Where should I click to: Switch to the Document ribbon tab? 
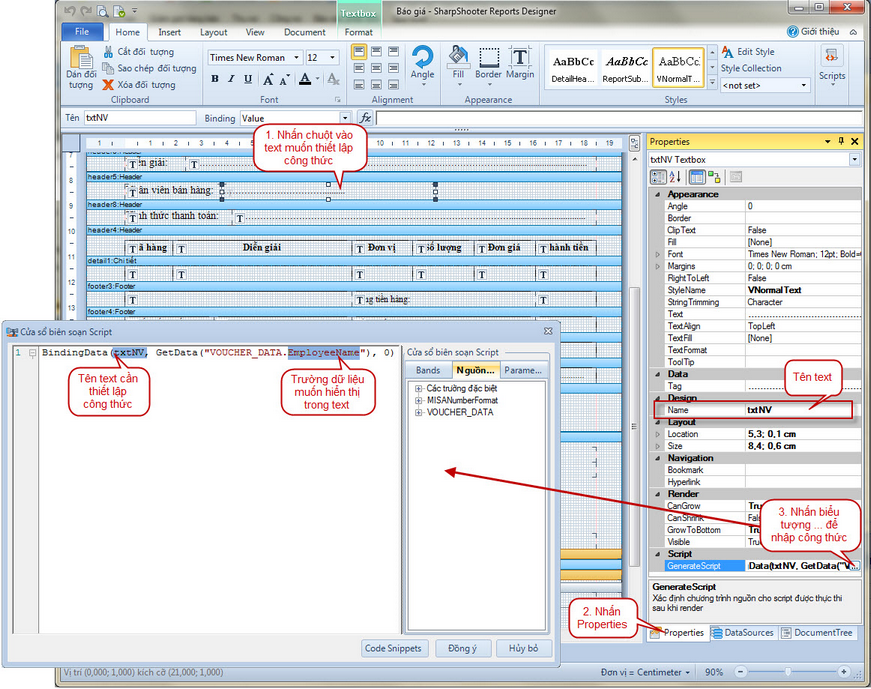(304, 32)
